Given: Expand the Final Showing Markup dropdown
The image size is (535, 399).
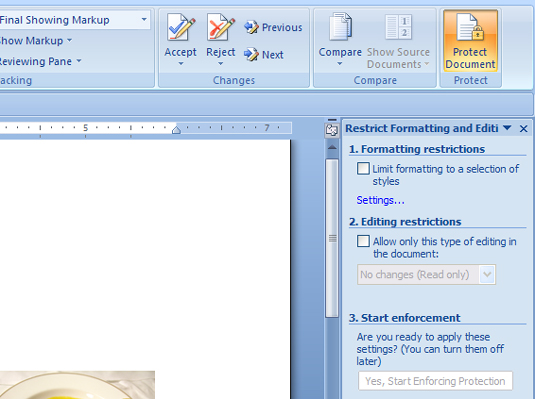Looking at the screenshot, I should [144, 20].
